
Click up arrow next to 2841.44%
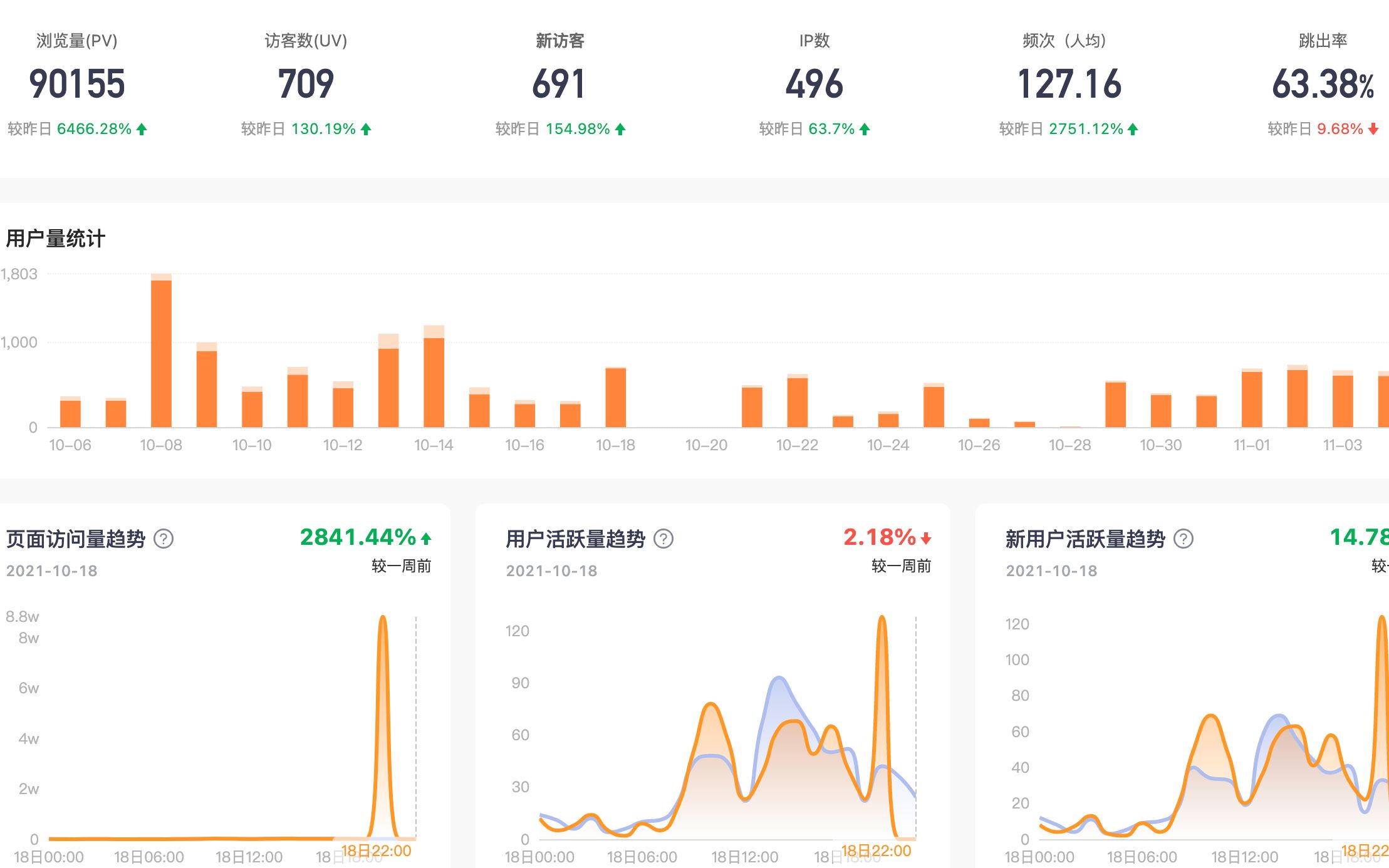coord(426,538)
